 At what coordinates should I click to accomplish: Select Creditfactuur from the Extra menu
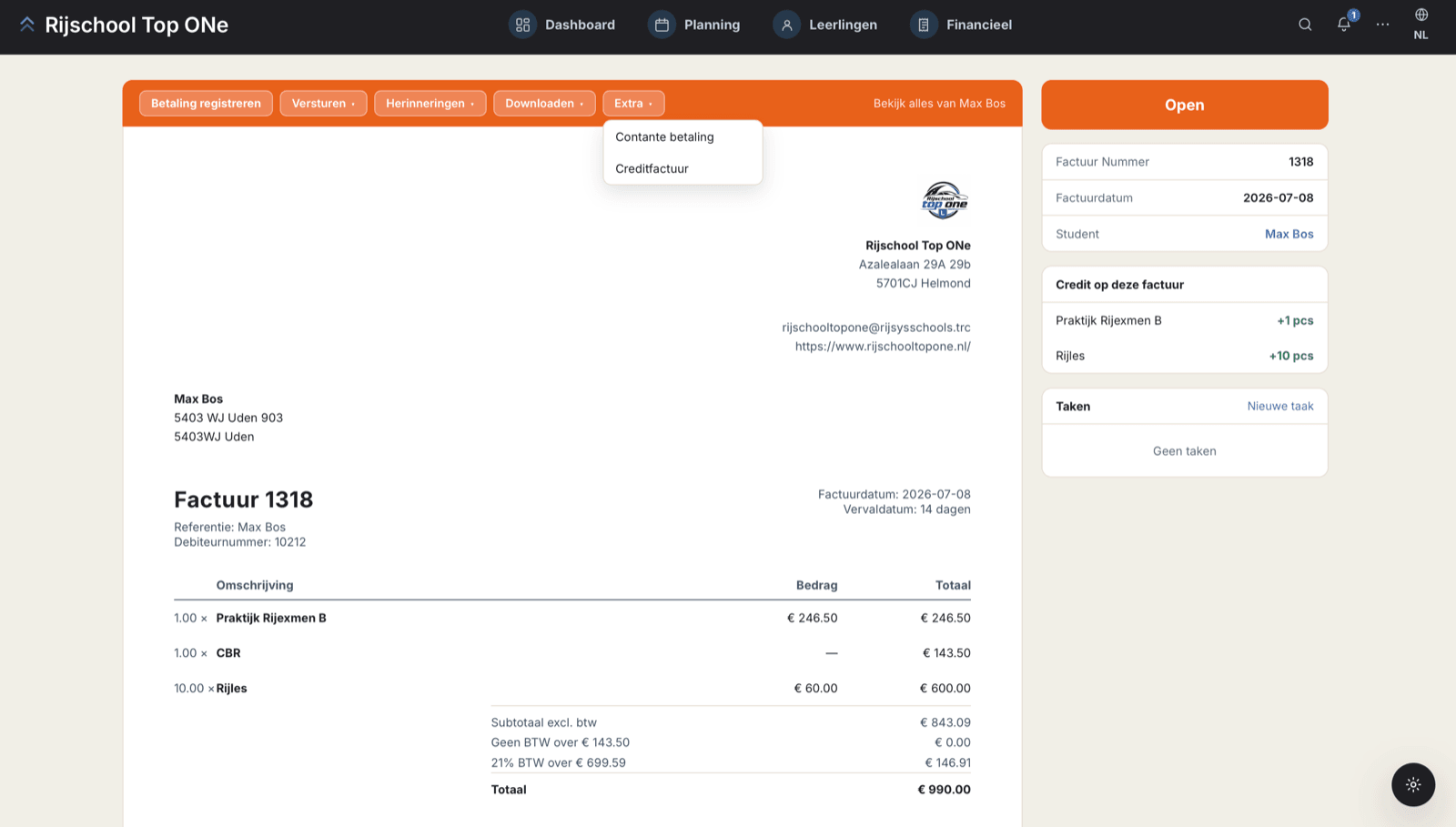(x=682, y=168)
